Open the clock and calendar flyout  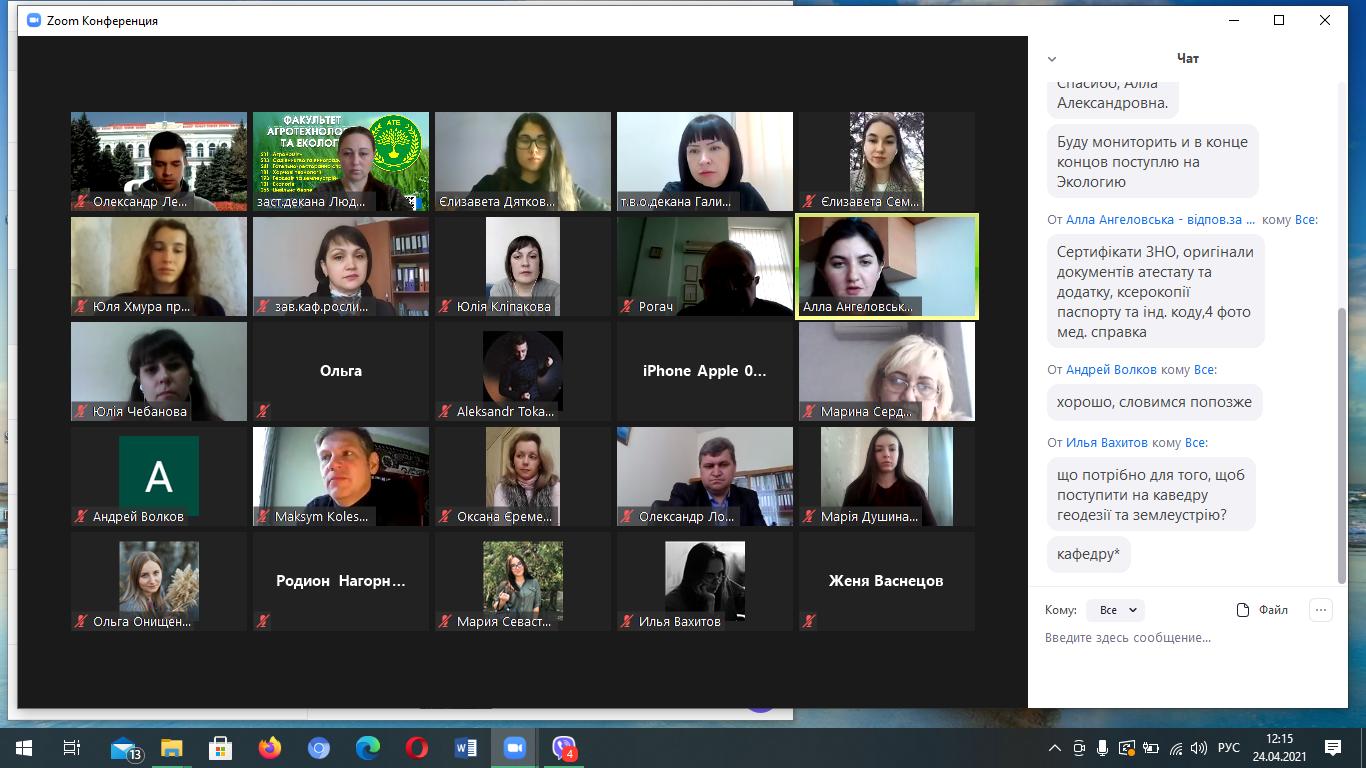tap(1278, 748)
